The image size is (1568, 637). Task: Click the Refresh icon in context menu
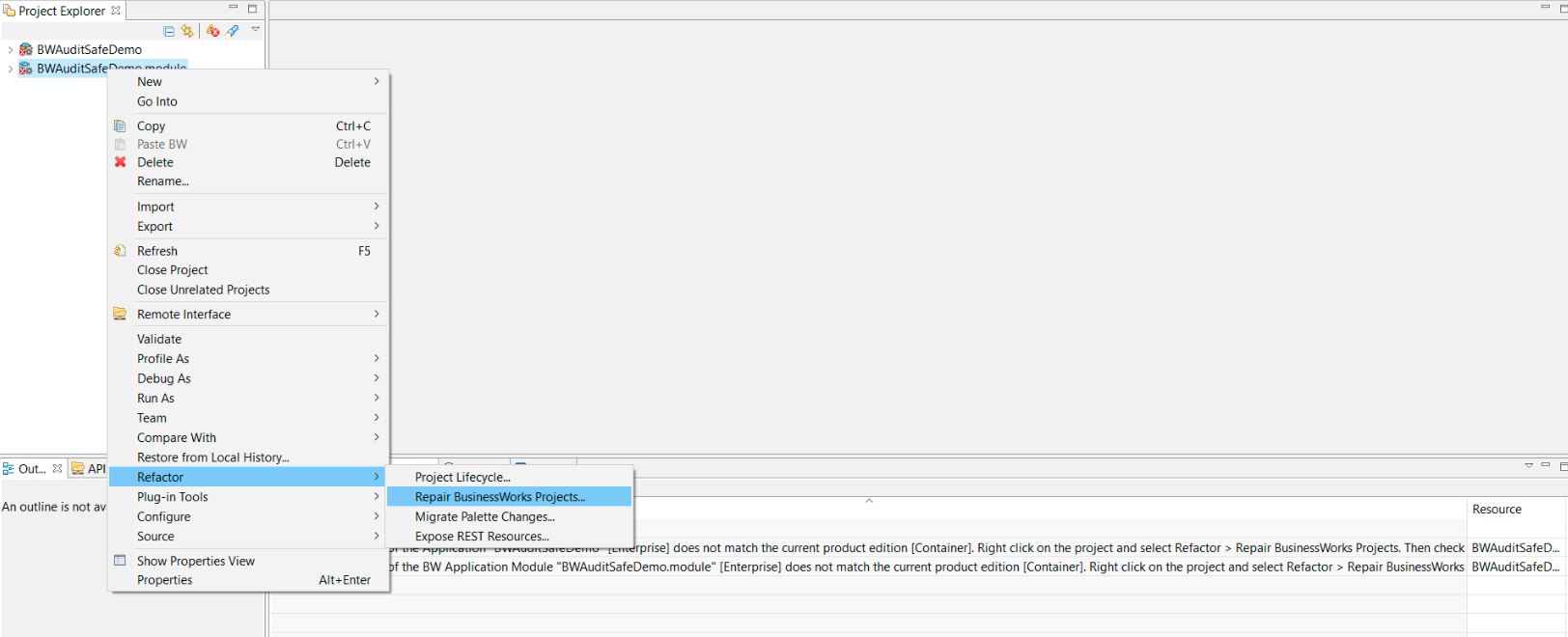120,251
